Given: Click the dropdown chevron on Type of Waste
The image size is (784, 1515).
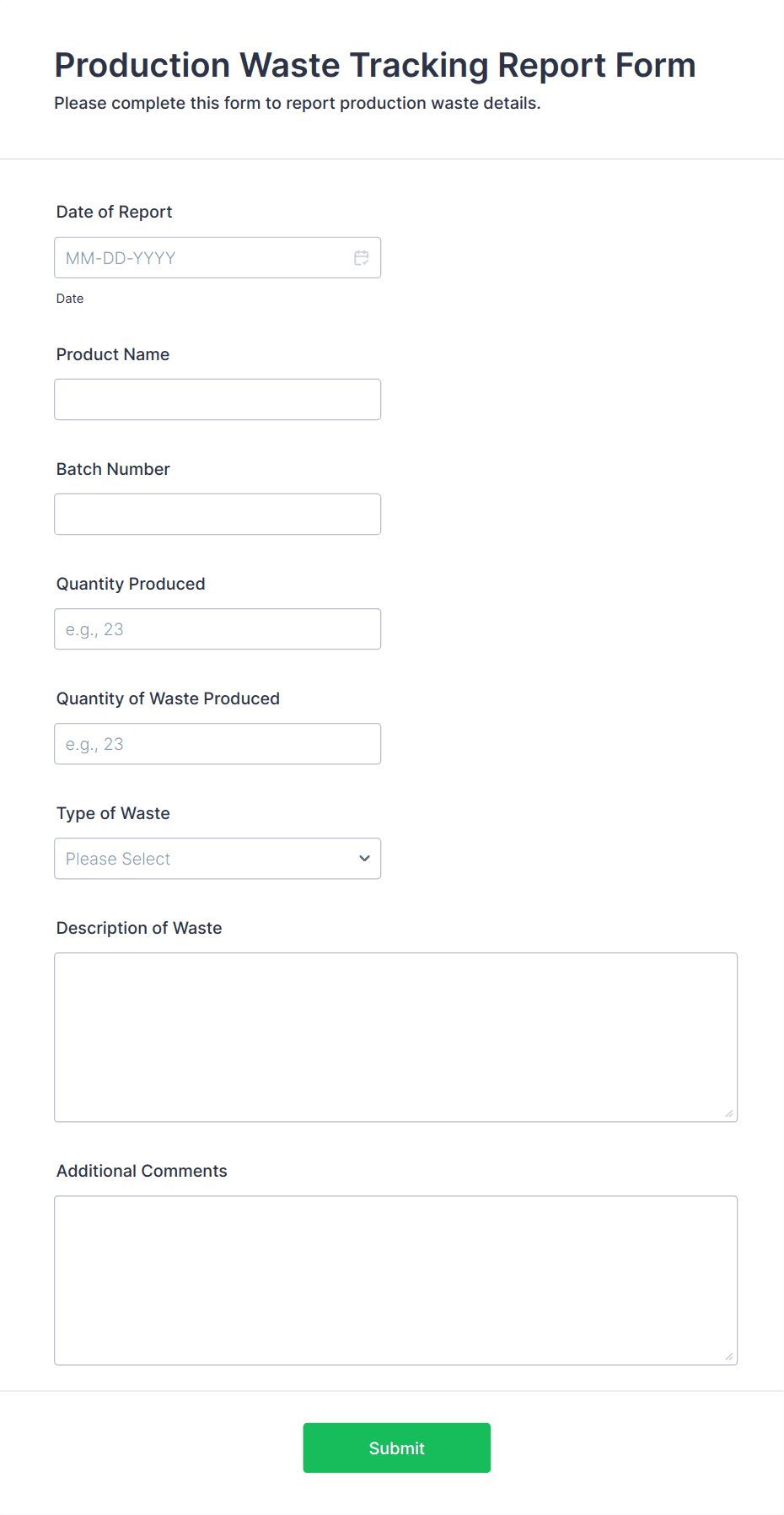Looking at the screenshot, I should coord(364,858).
